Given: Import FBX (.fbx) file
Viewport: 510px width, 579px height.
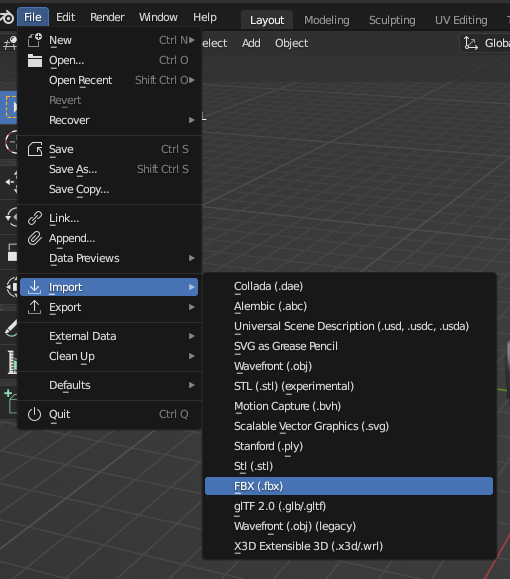Looking at the screenshot, I should pyautogui.click(x=349, y=486).
